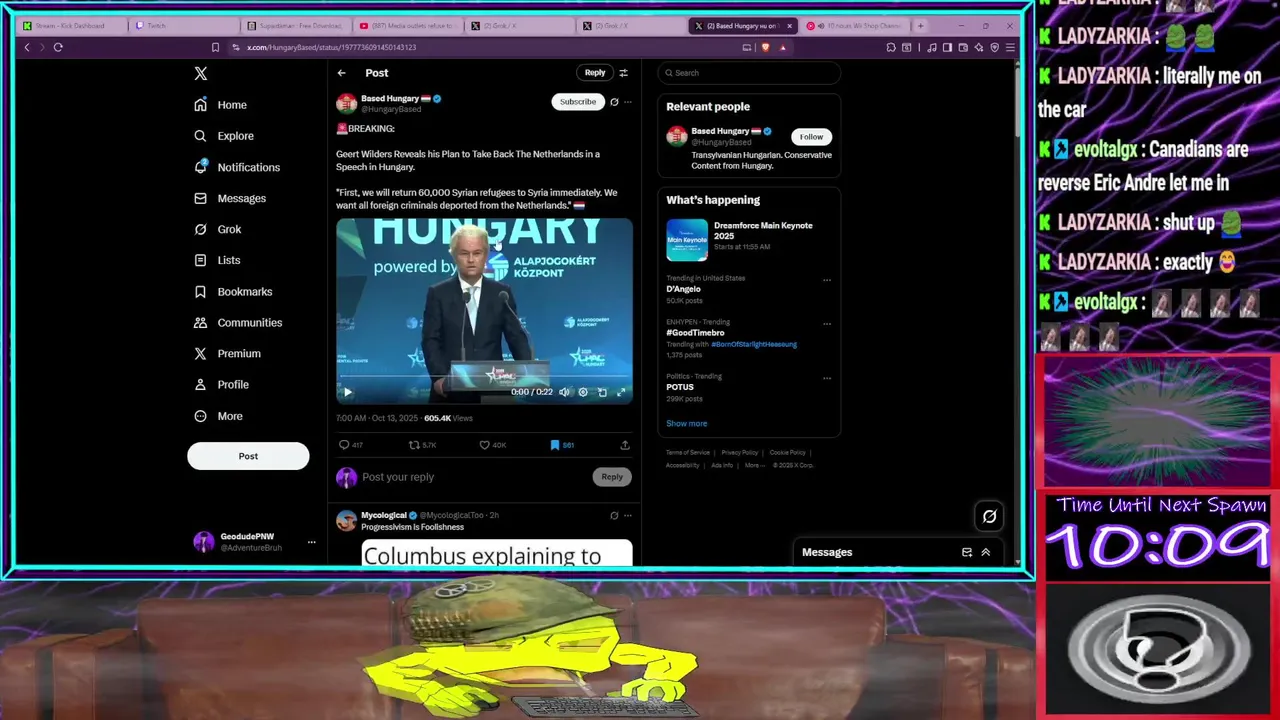Screen dimensions: 1280x720
Task: Open the More menu in sidebar
Action: tap(218, 416)
